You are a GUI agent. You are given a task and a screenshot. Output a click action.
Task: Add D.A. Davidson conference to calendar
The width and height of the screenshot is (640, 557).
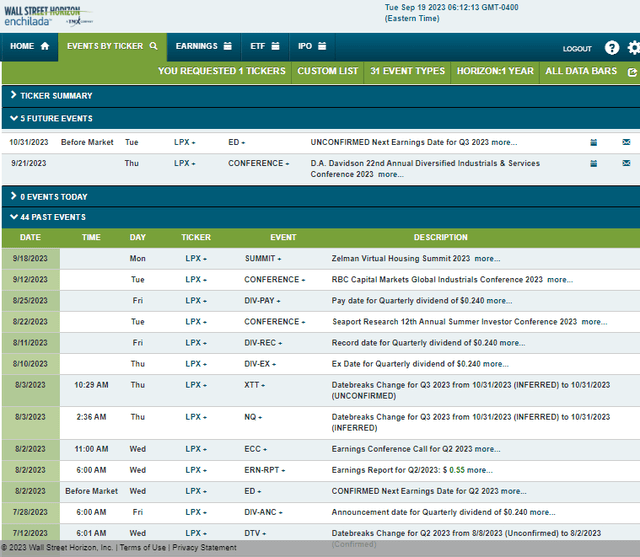[593, 163]
